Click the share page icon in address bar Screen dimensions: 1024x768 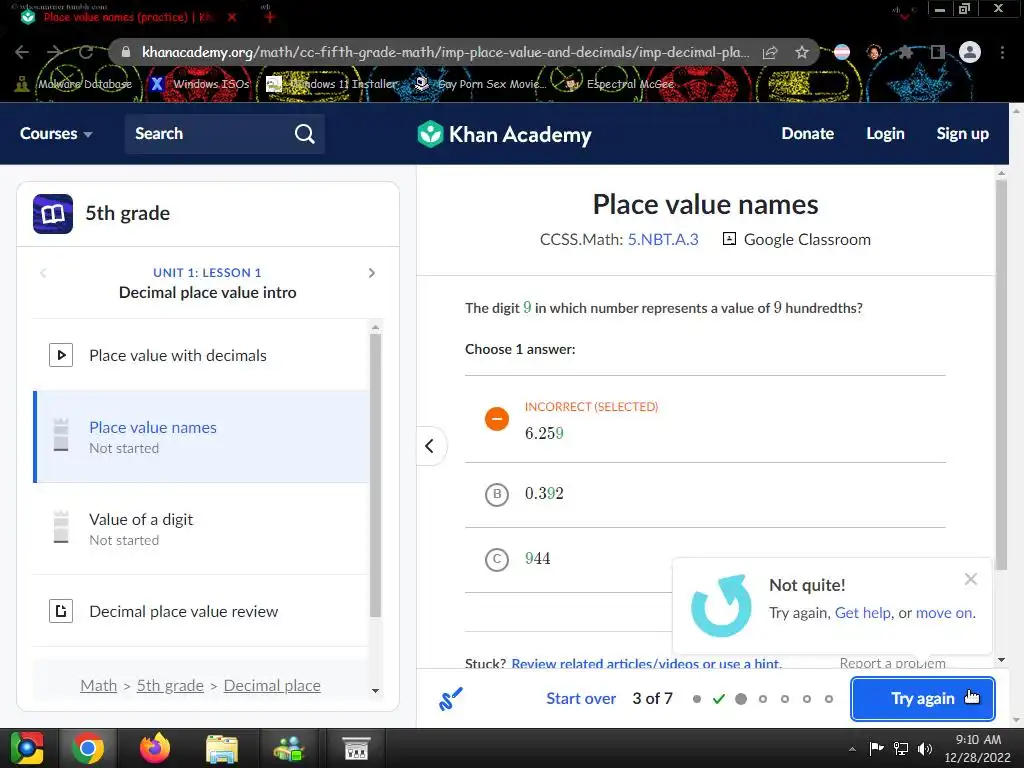point(770,52)
